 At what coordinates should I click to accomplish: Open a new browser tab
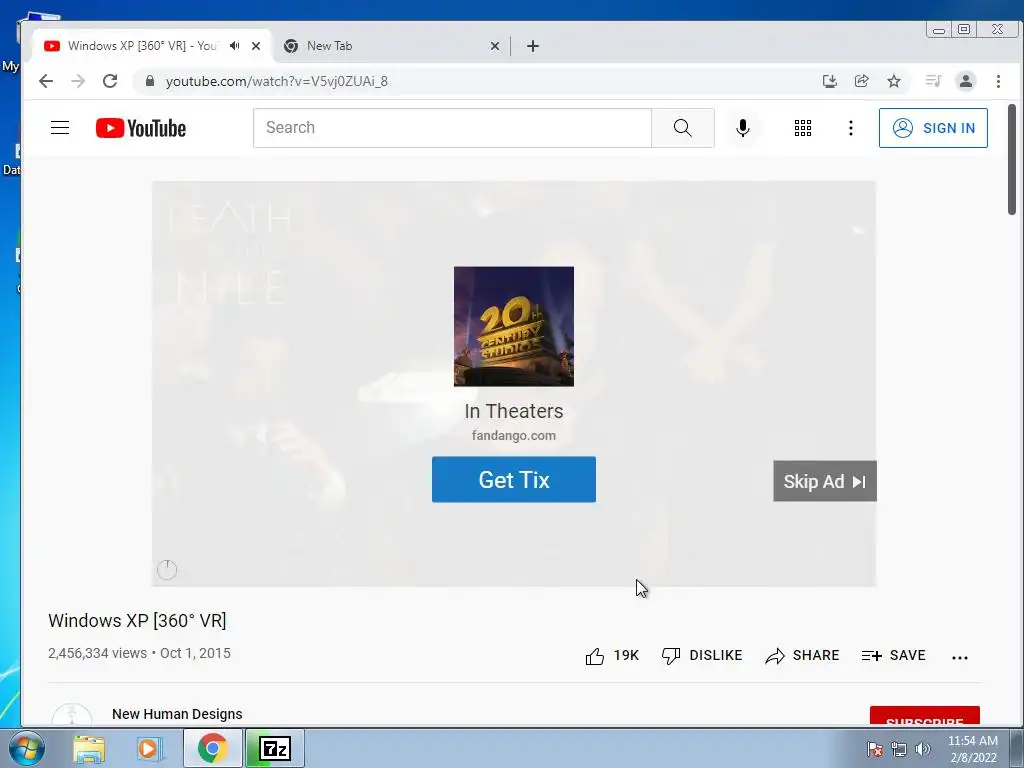[533, 46]
